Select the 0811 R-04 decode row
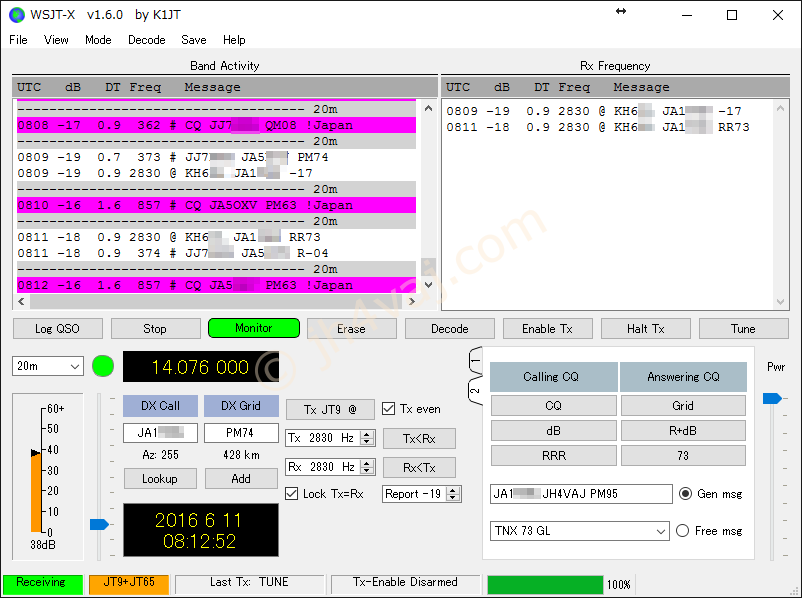Image resolution: width=802 pixels, height=598 pixels. (x=216, y=253)
